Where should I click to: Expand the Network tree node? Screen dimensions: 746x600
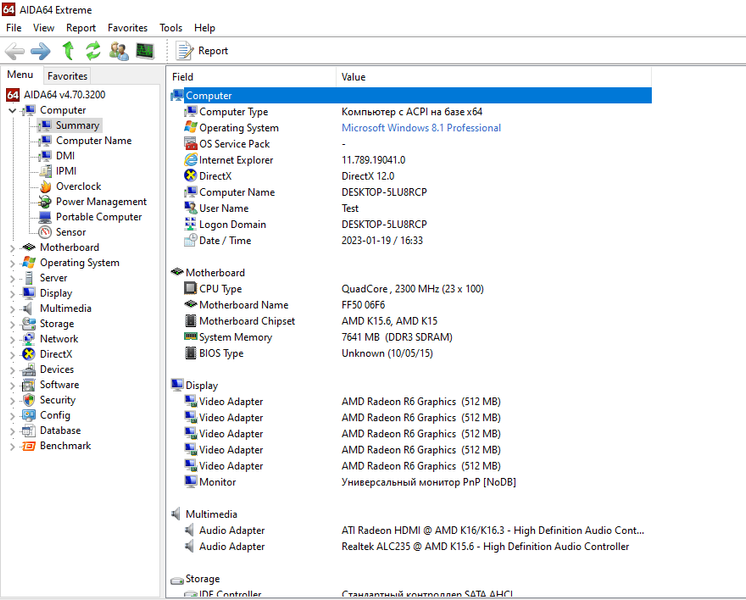(12, 339)
